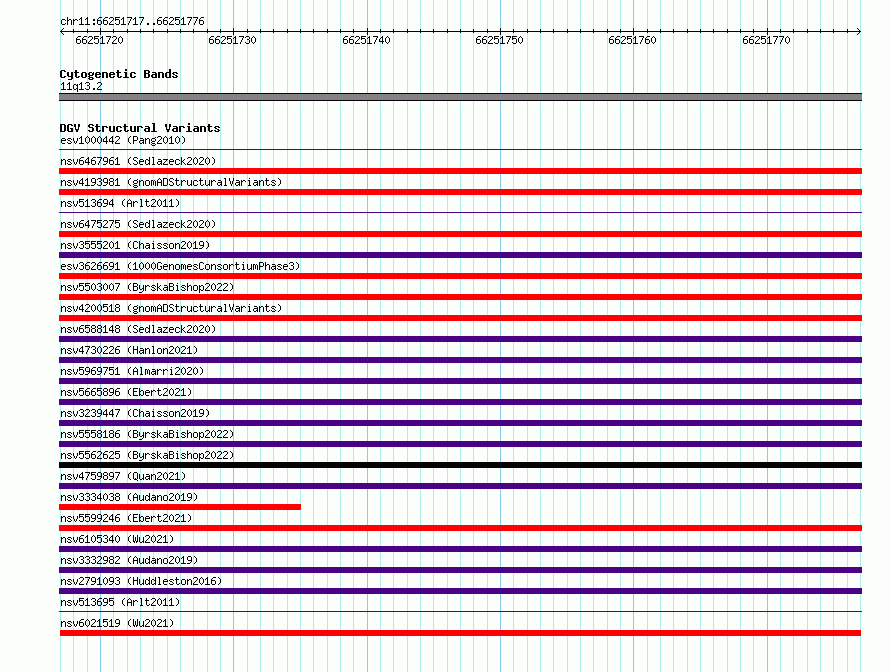Select the nsv513694 (Arlt2011) label

click(x=120, y=203)
